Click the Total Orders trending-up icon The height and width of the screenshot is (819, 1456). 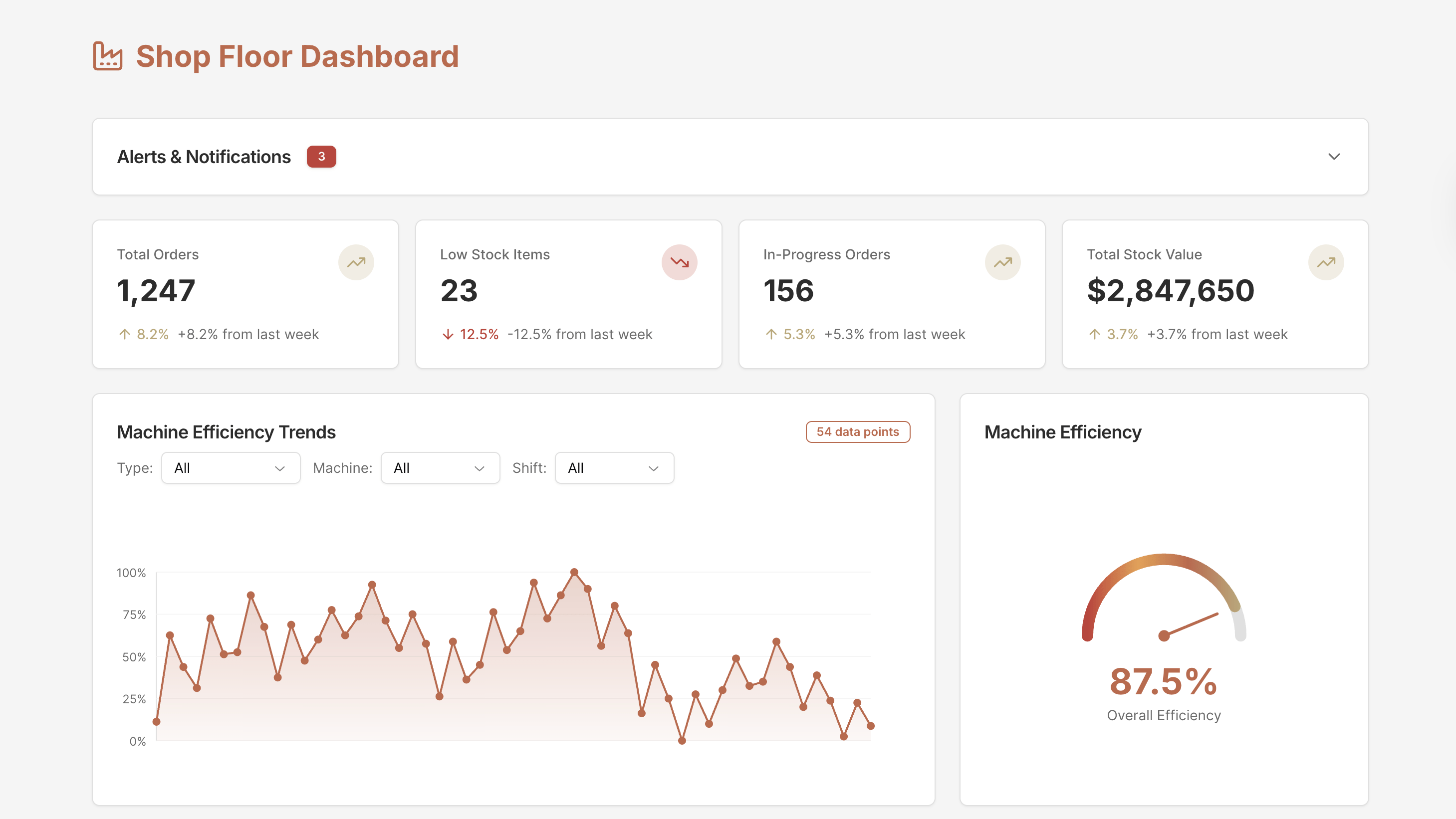click(356, 262)
